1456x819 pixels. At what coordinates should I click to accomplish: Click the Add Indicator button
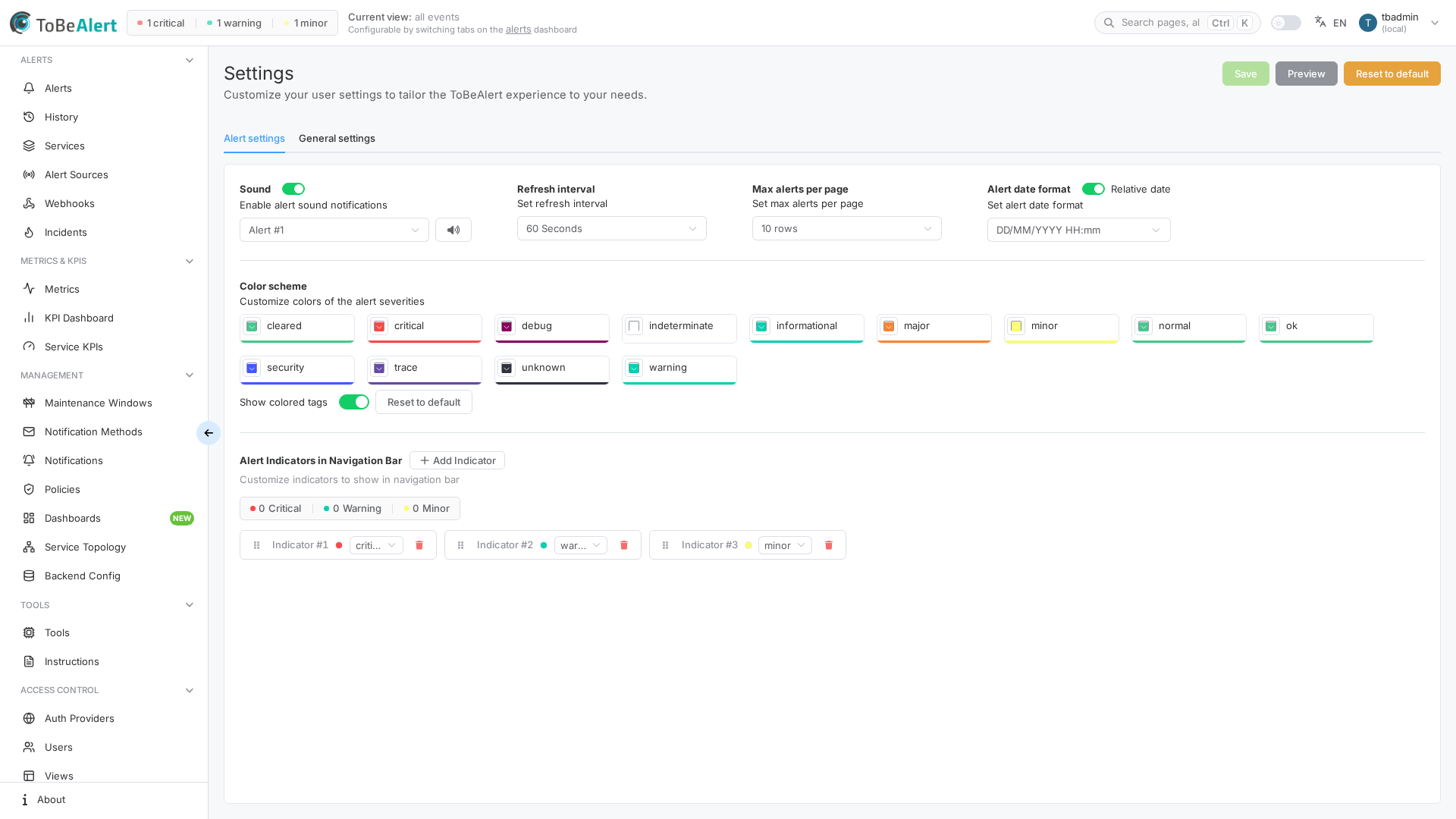pyautogui.click(x=457, y=460)
